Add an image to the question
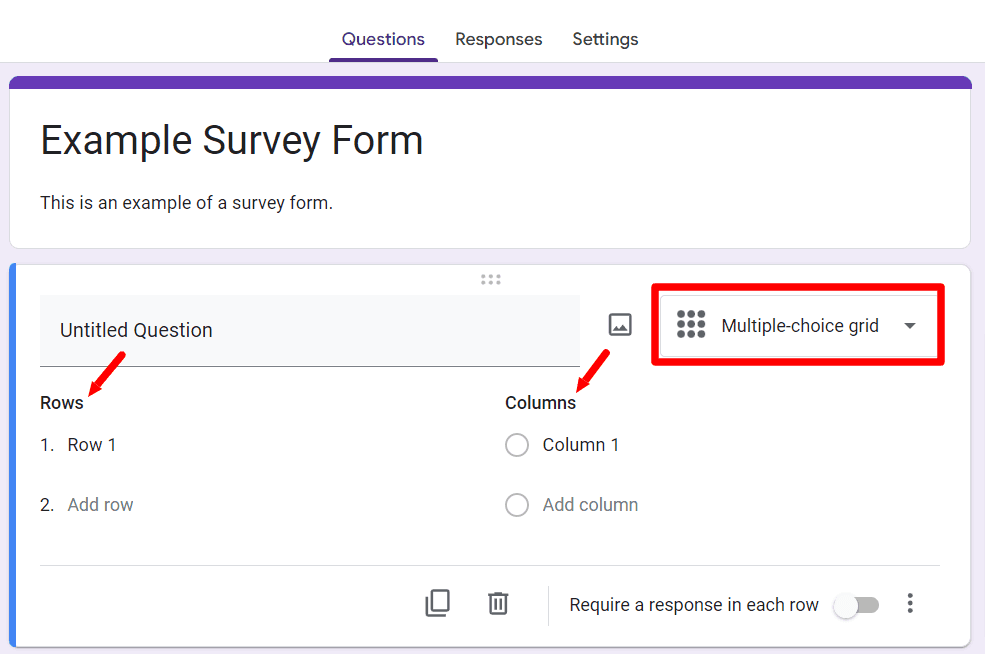The height and width of the screenshot is (654, 985). click(x=620, y=325)
